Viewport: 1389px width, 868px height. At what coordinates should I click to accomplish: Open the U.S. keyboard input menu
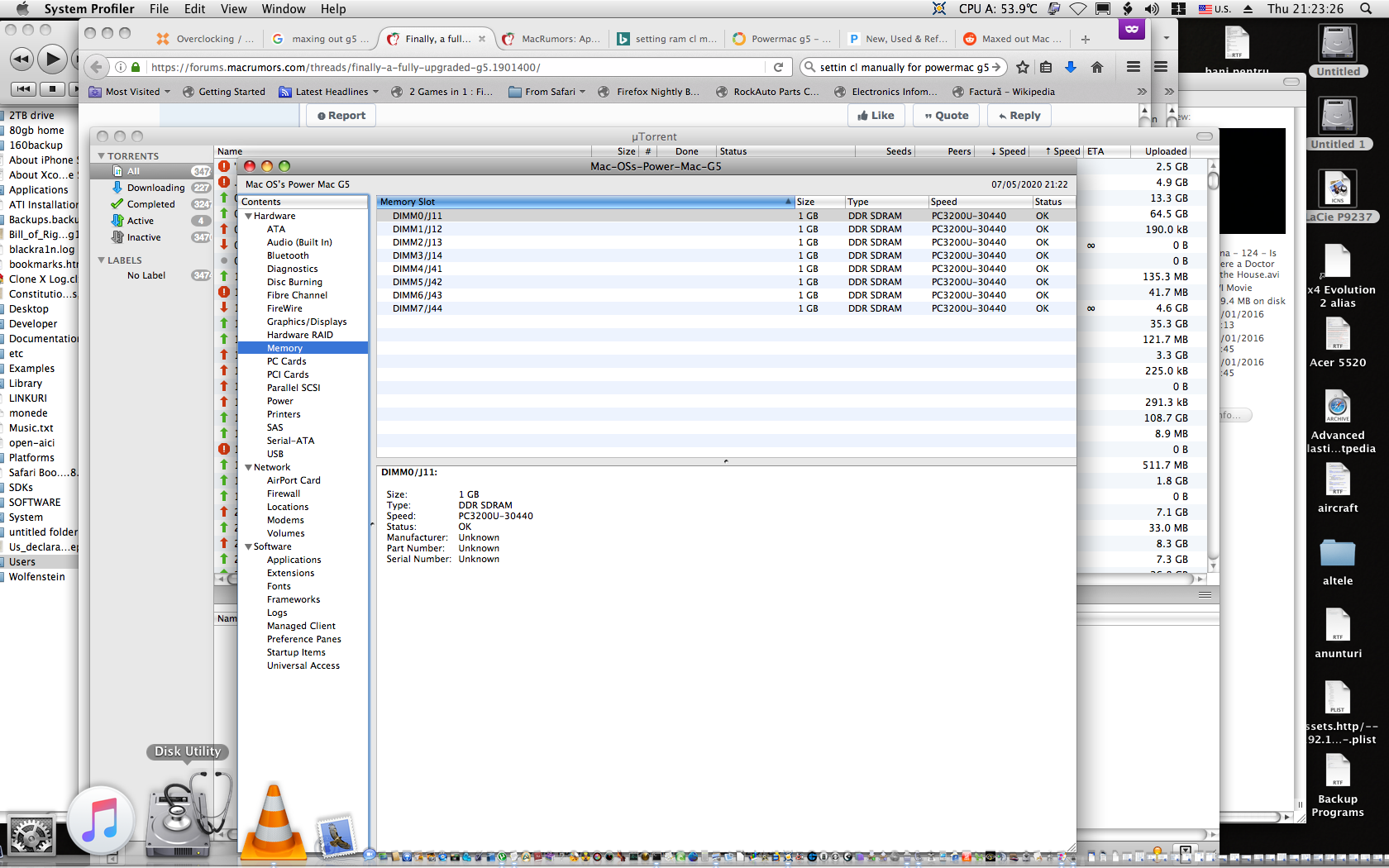[x=1215, y=9]
